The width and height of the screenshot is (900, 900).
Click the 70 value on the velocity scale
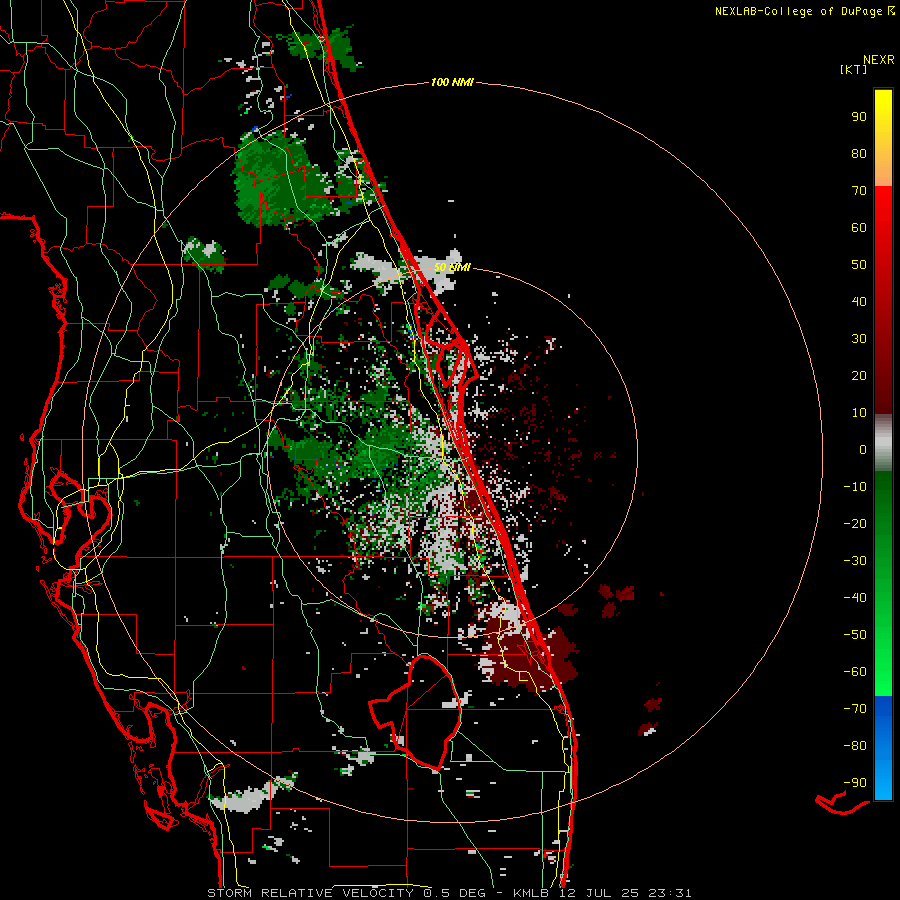click(x=859, y=191)
